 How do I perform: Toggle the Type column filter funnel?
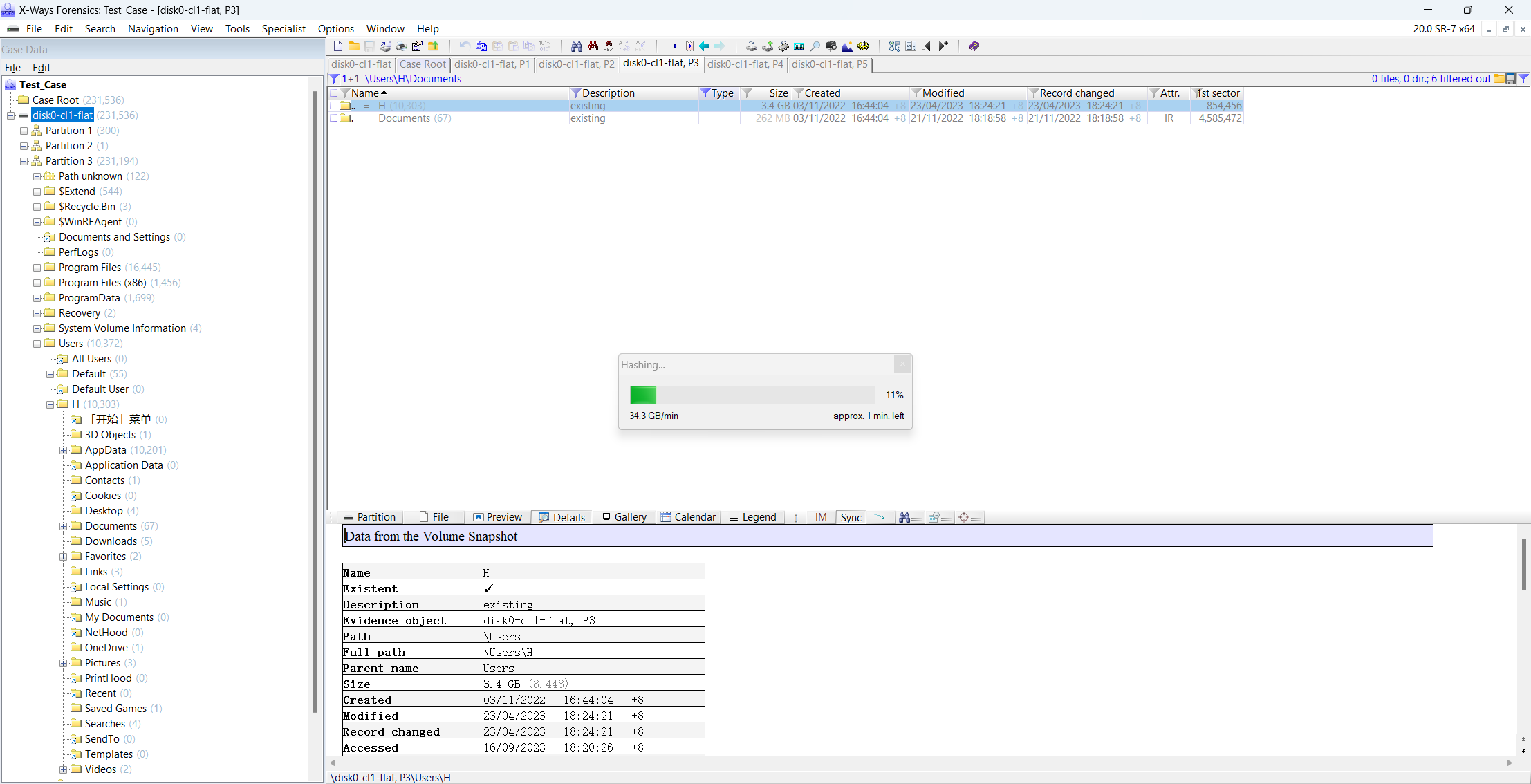(705, 93)
